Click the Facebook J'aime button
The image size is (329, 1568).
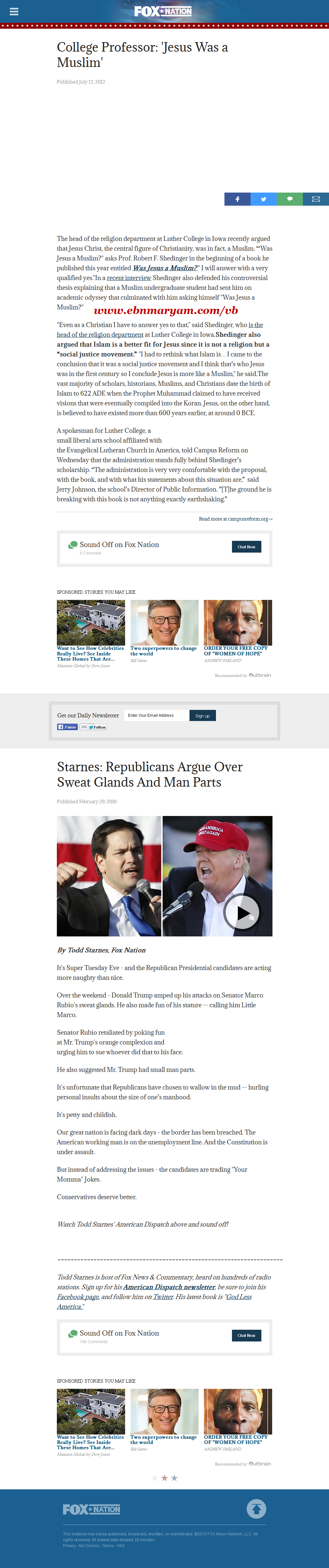(67, 727)
